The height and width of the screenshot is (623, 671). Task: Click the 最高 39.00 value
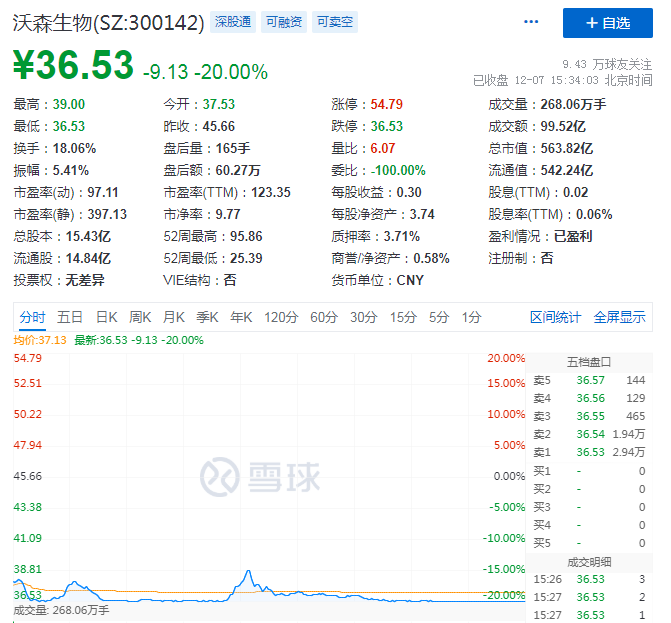coord(68,104)
